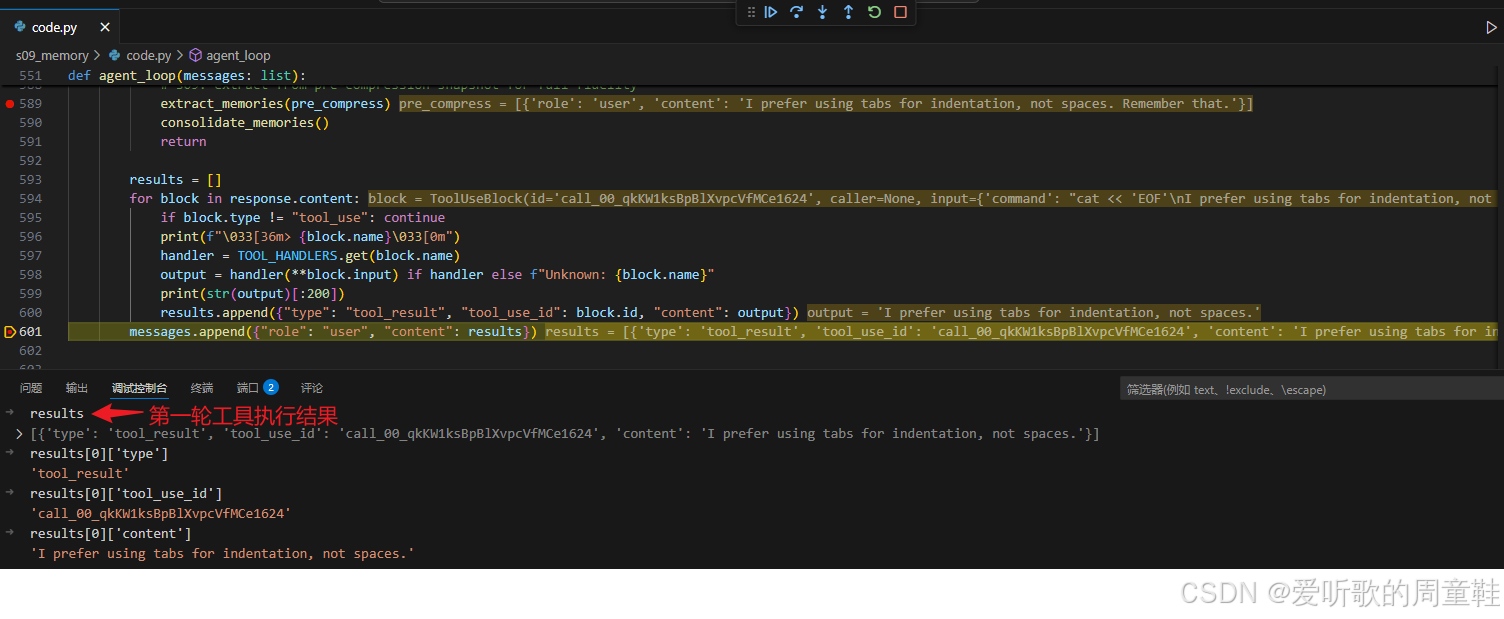
Task: Step out using the debug toolbar
Action: pyautogui.click(x=849, y=12)
